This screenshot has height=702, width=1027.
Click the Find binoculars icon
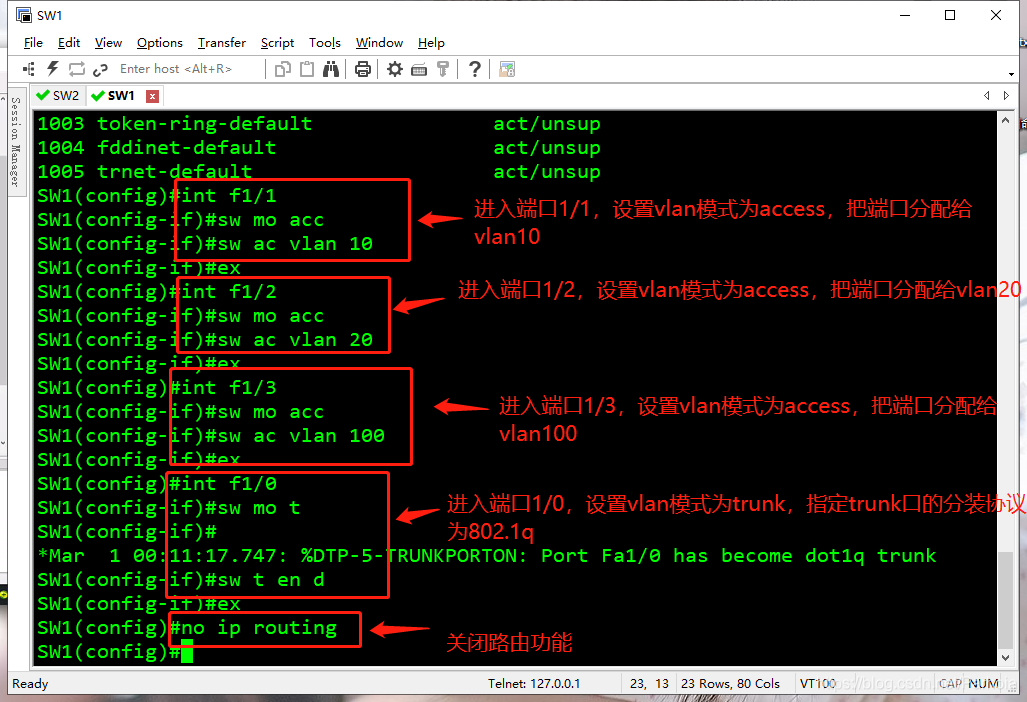pyautogui.click(x=331, y=69)
